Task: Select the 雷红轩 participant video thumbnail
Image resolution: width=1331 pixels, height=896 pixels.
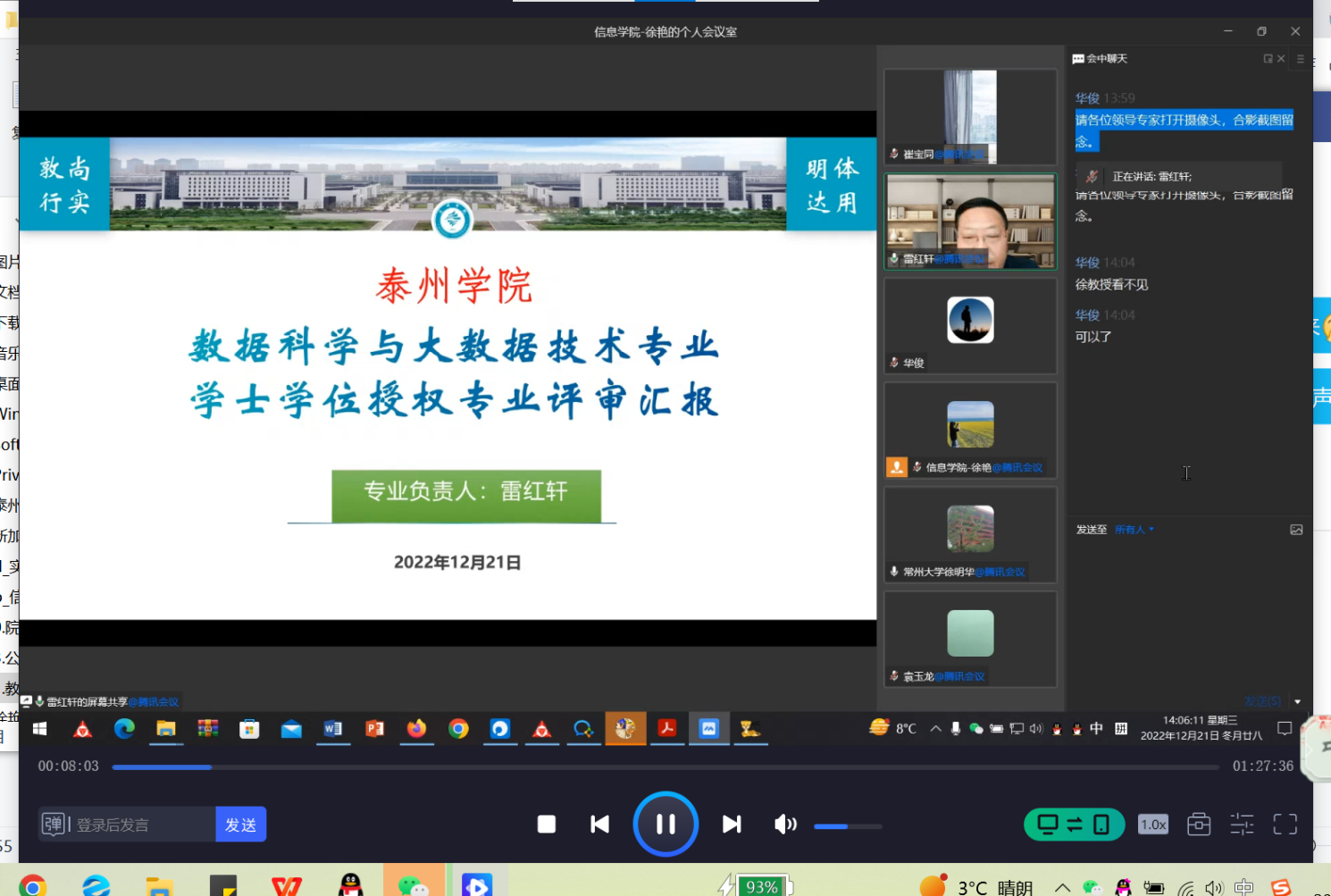Action: (970, 222)
